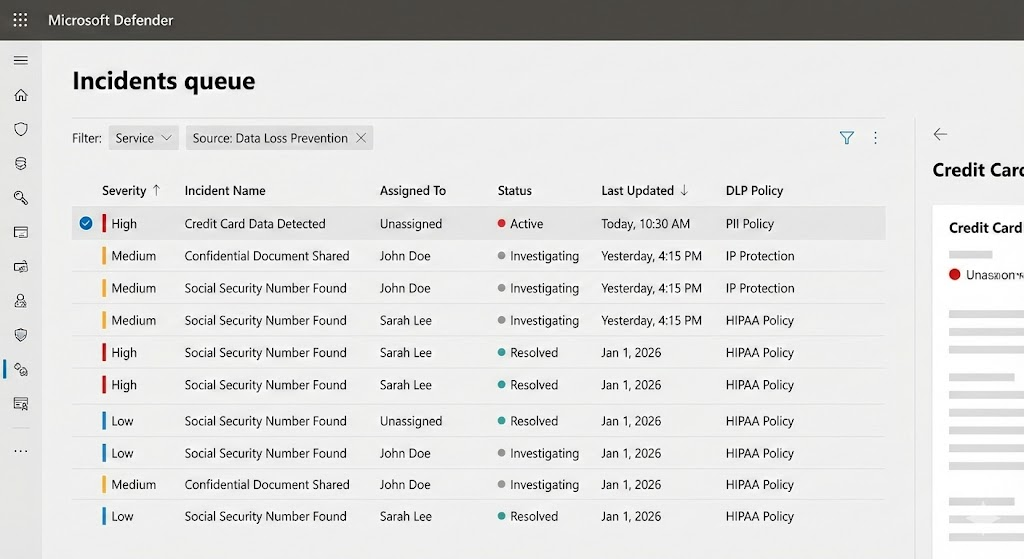Click the back arrow in details pane

pyautogui.click(x=940, y=134)
